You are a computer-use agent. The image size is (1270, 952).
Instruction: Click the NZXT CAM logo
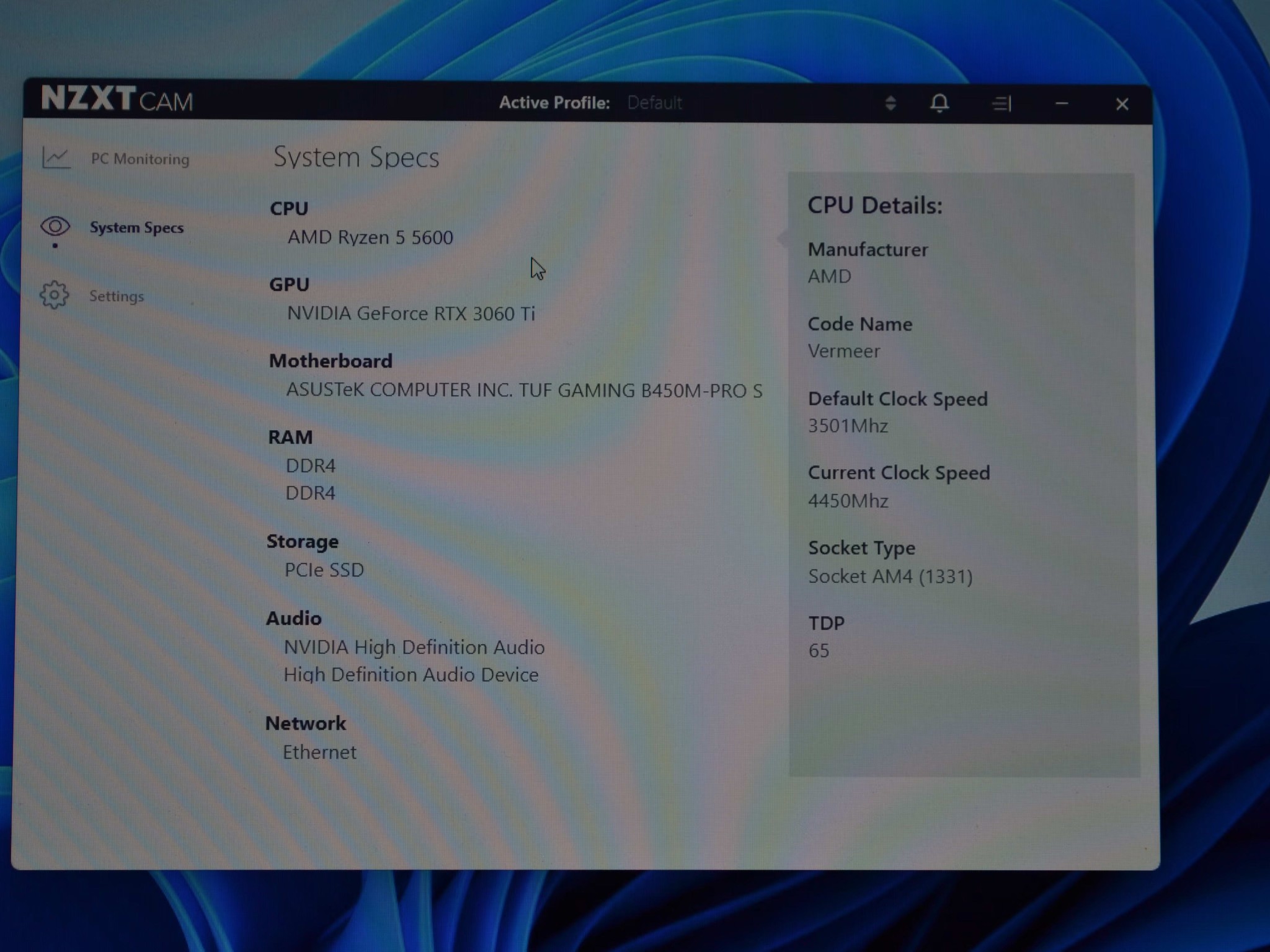(117, 99)
